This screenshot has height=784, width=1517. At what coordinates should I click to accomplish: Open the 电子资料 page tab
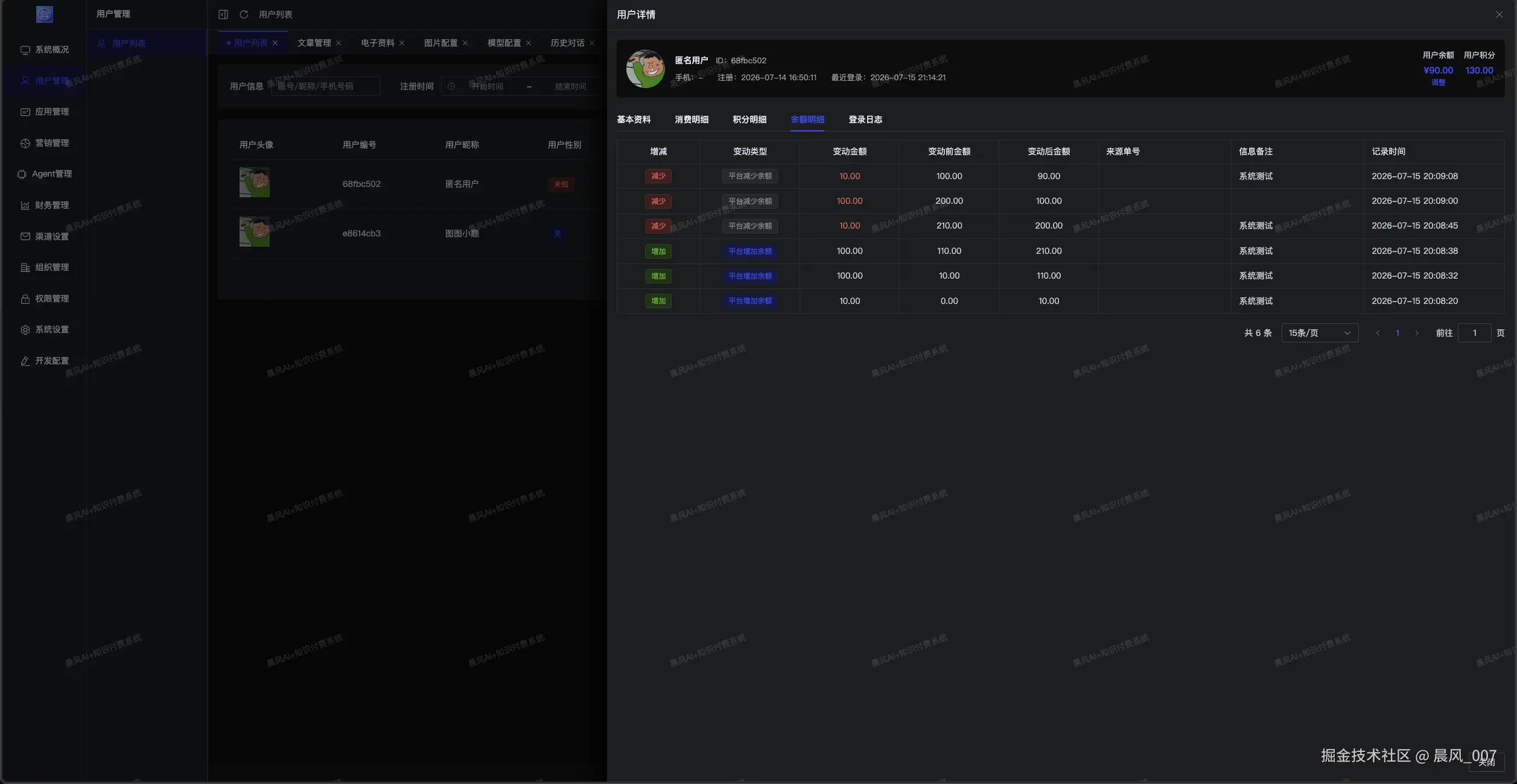coord(377,43)
